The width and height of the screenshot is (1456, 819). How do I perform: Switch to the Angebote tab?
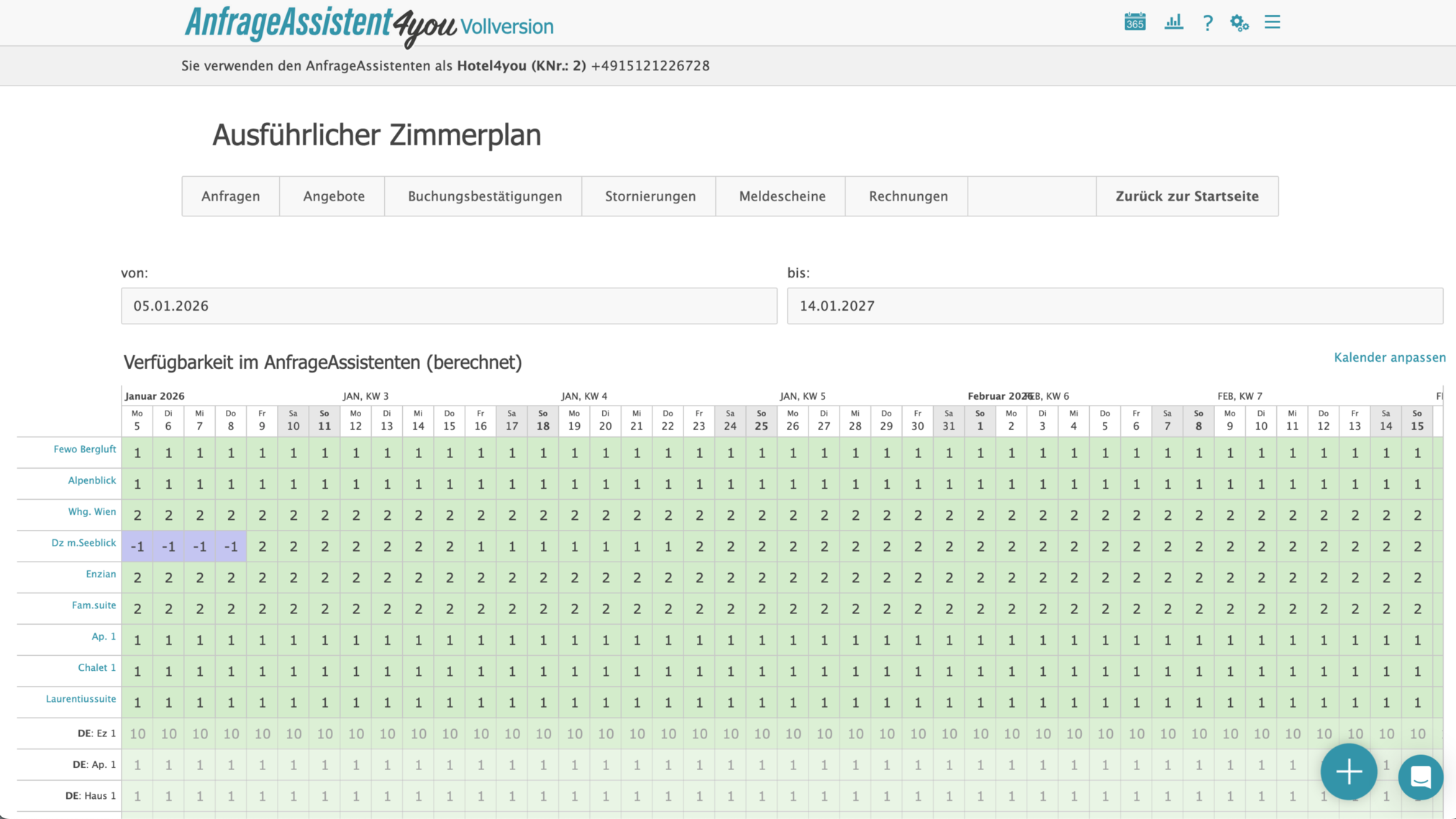point(334,196)
